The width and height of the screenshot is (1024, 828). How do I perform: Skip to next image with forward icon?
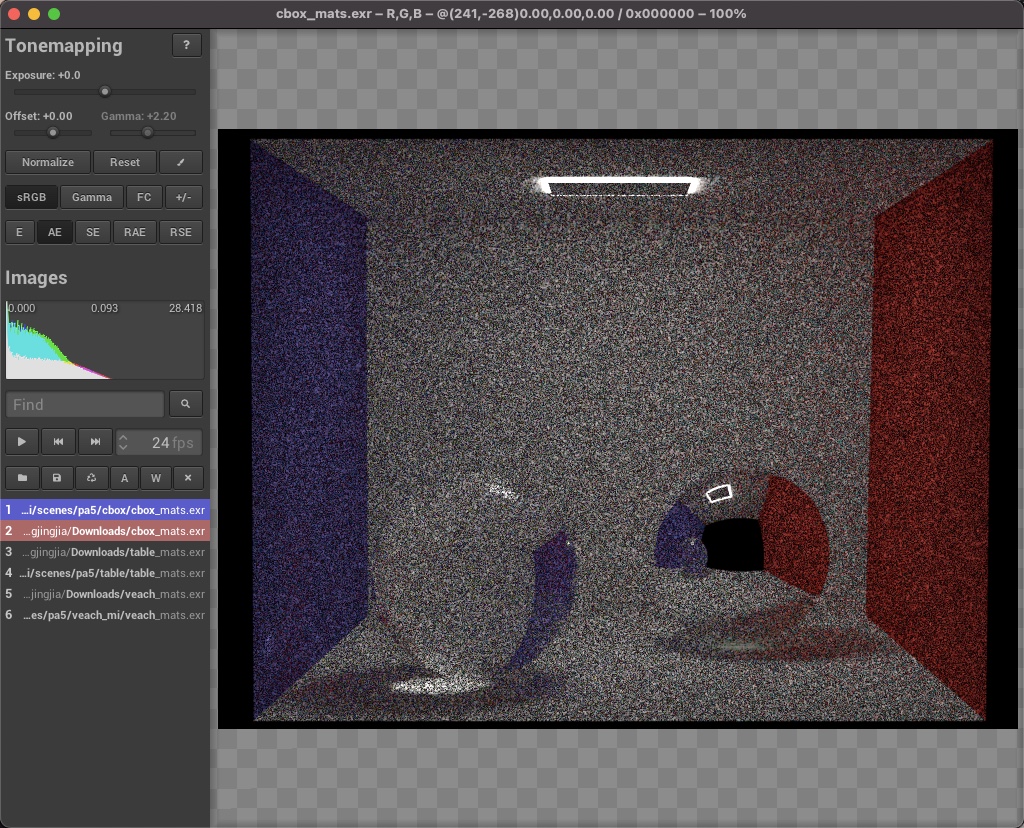pos(95,442)
